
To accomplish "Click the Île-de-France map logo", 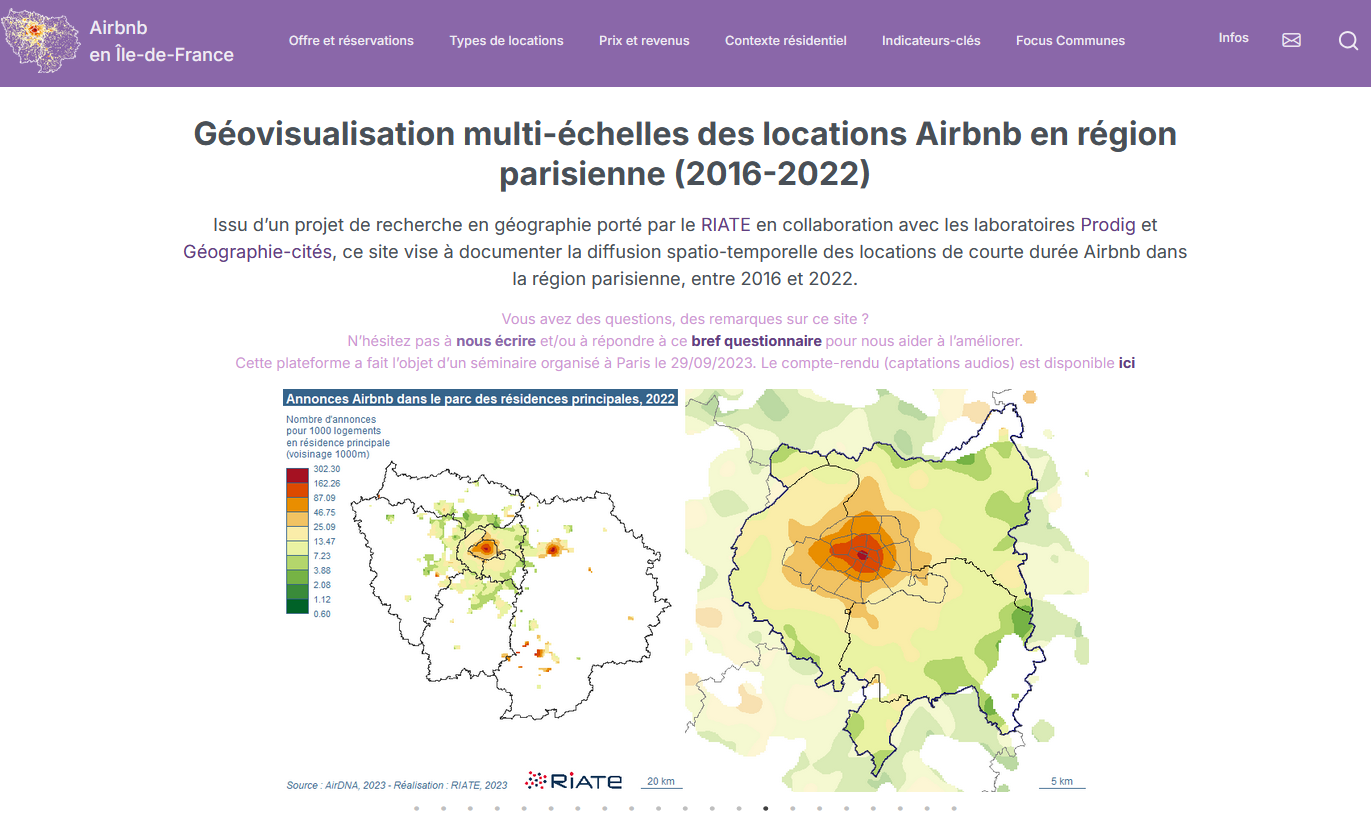I will [38, 39].
